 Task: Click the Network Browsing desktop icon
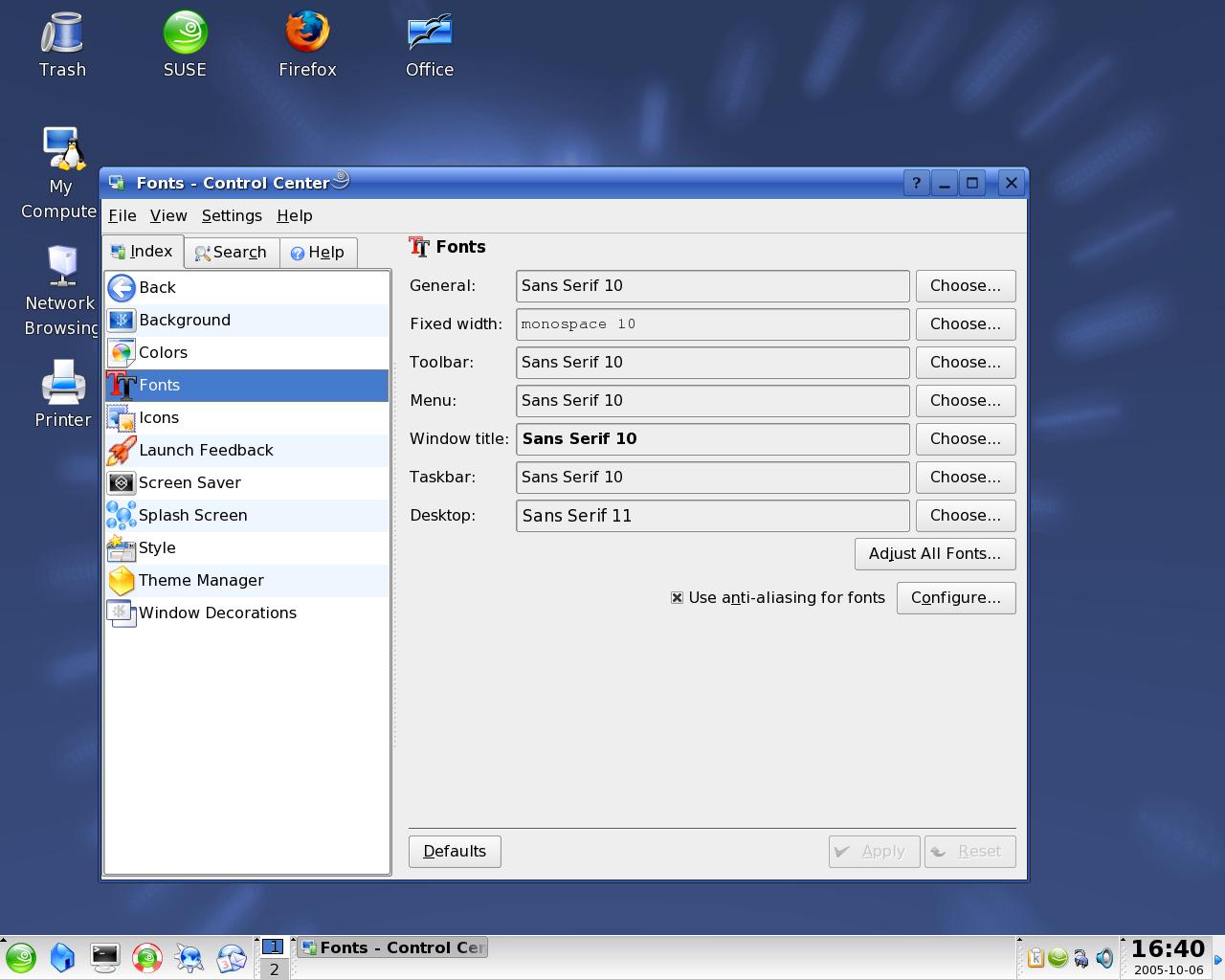point(60,290)
